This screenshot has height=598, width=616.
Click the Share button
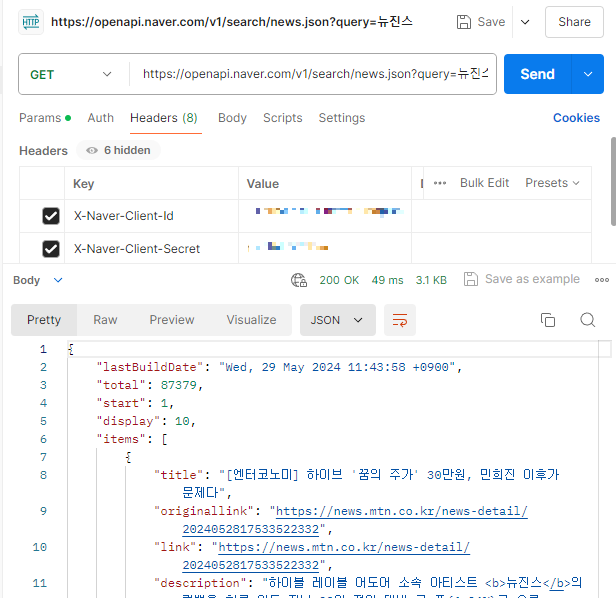point(574,22)
